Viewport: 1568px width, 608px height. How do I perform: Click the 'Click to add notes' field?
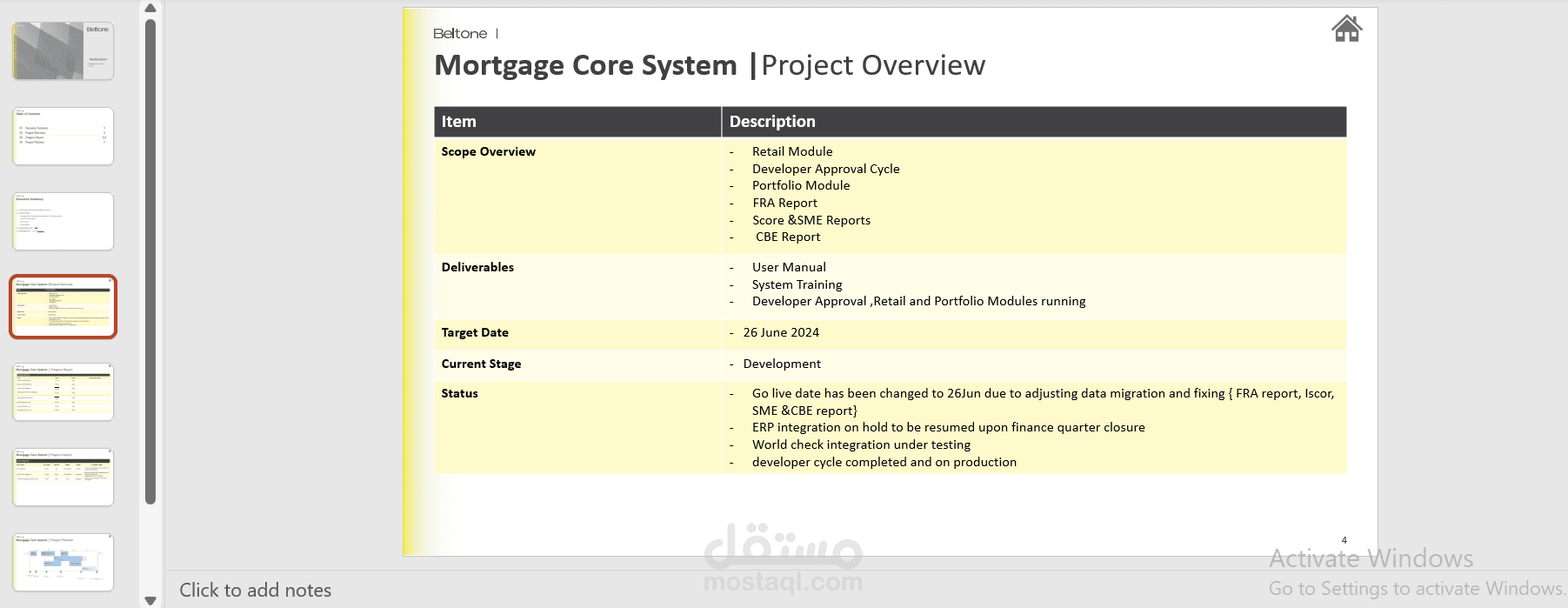point(255,590)
